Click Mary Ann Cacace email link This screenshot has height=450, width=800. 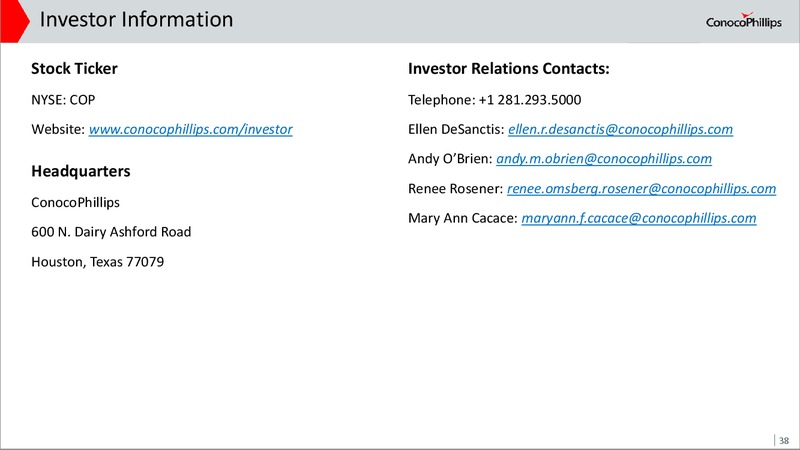tap(639, 218)
